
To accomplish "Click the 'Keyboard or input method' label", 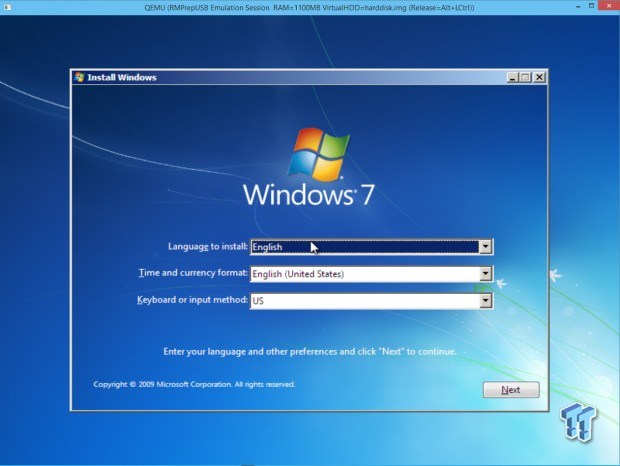I will click(192, 300).
